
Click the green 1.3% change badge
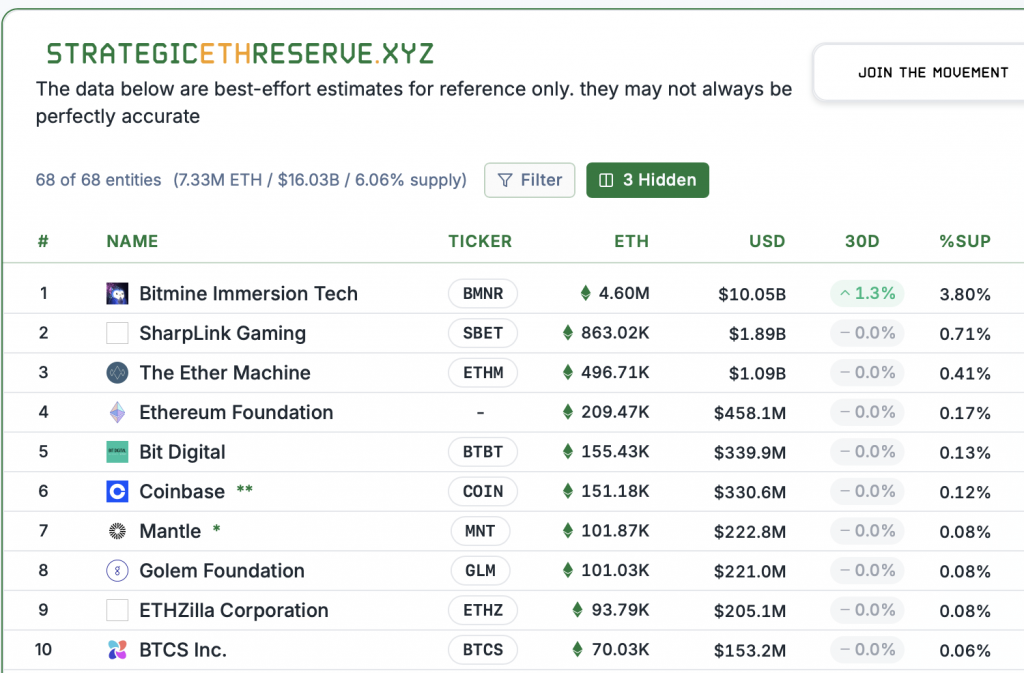point(867,294)
